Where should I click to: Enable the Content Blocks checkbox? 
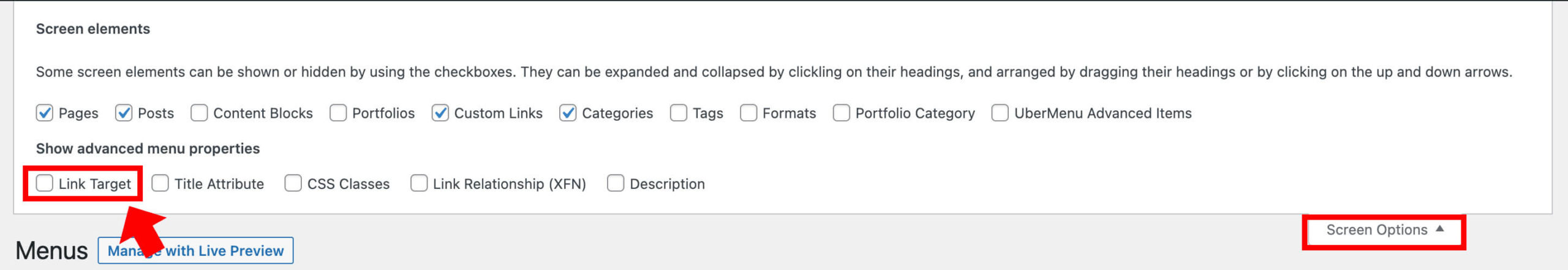(x=199, y=113)
